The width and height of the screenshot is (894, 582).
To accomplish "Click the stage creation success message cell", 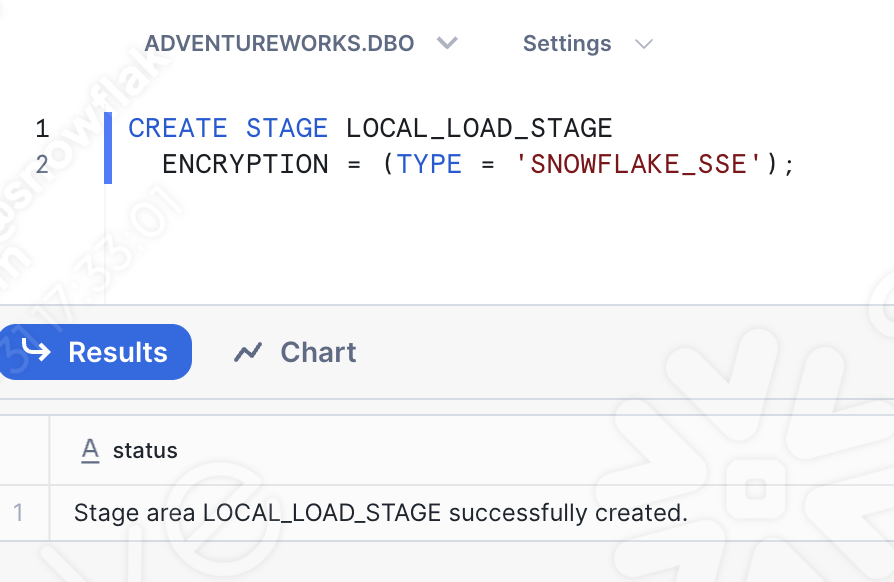I will tap(380, 512).
